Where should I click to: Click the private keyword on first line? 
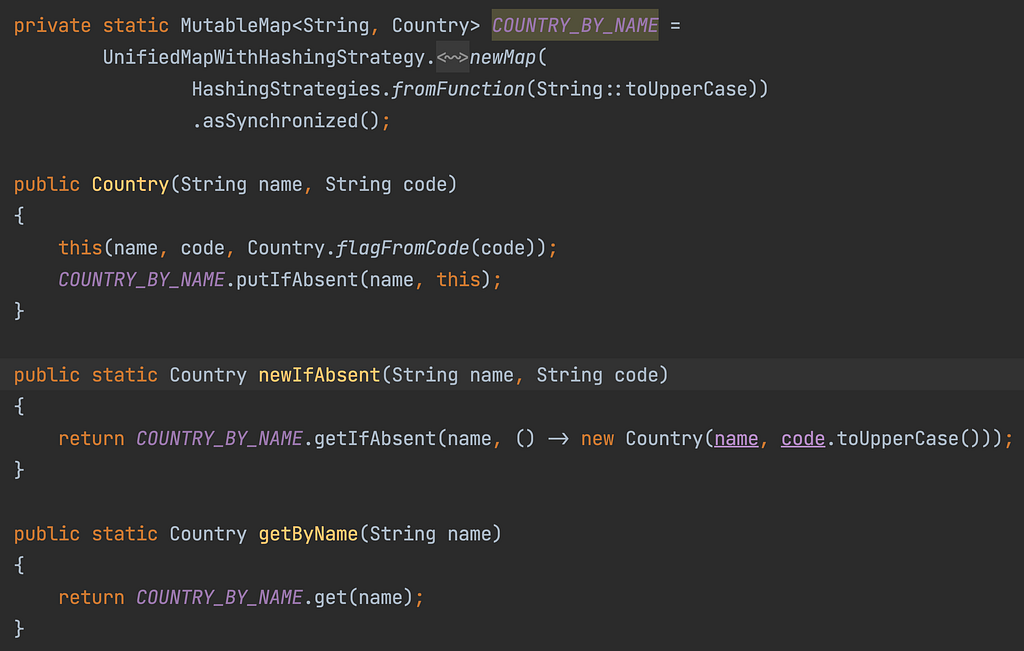(52, 25)
